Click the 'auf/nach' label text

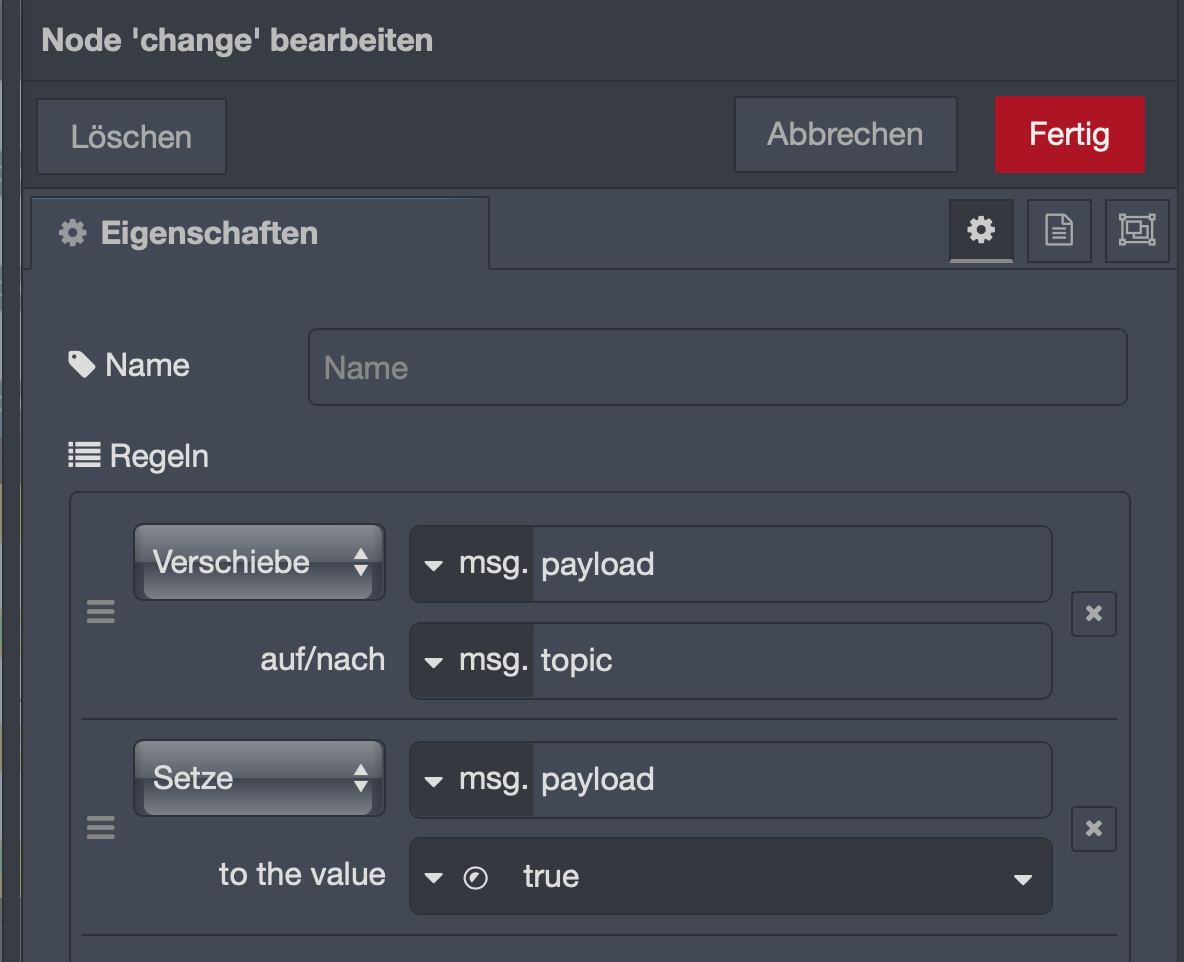tap(322, 660)
